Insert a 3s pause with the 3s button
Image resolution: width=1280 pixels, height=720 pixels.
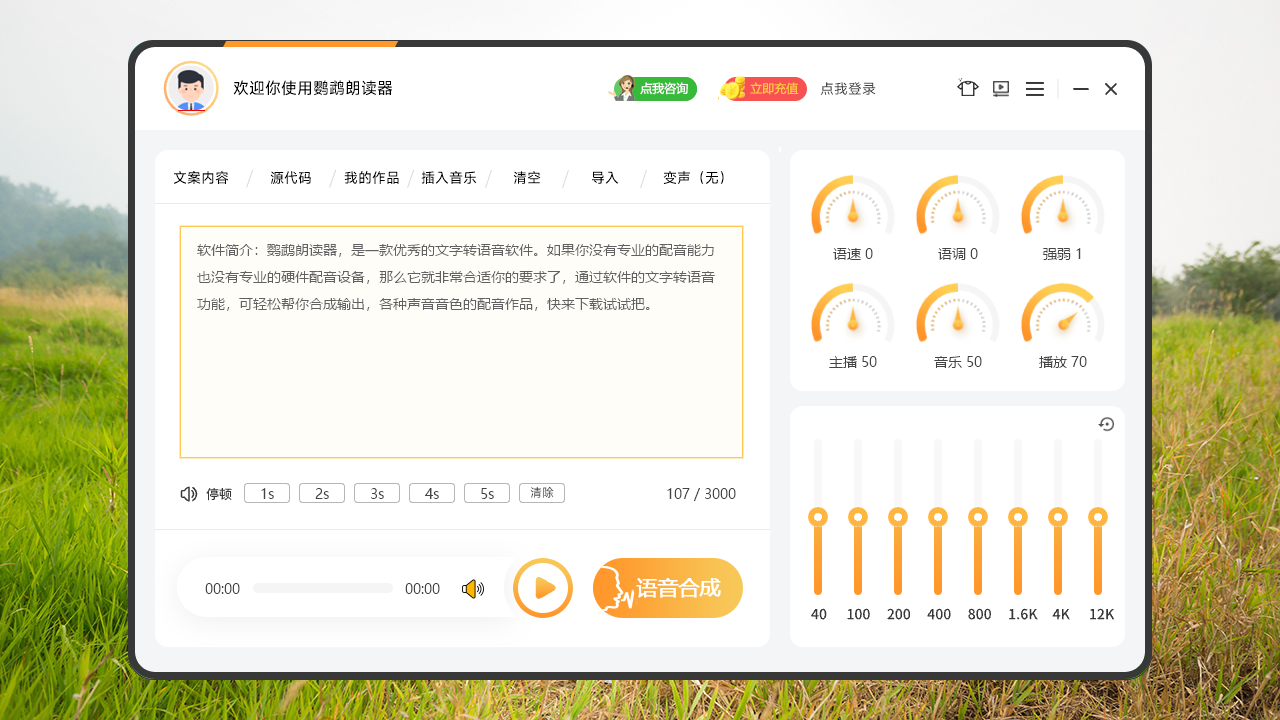[377, 492]
